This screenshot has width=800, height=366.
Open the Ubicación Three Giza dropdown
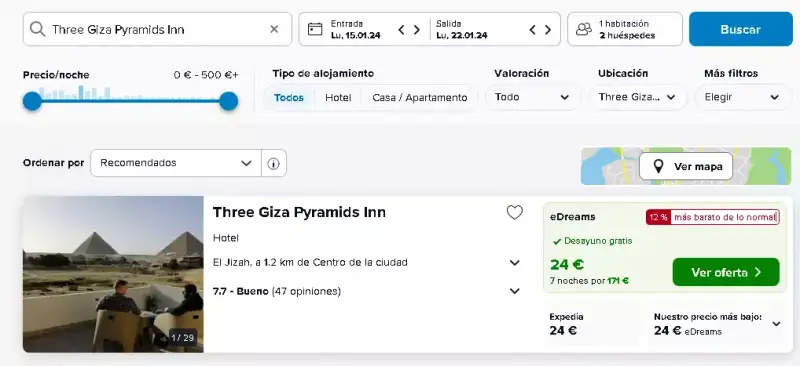coord(637,97)
